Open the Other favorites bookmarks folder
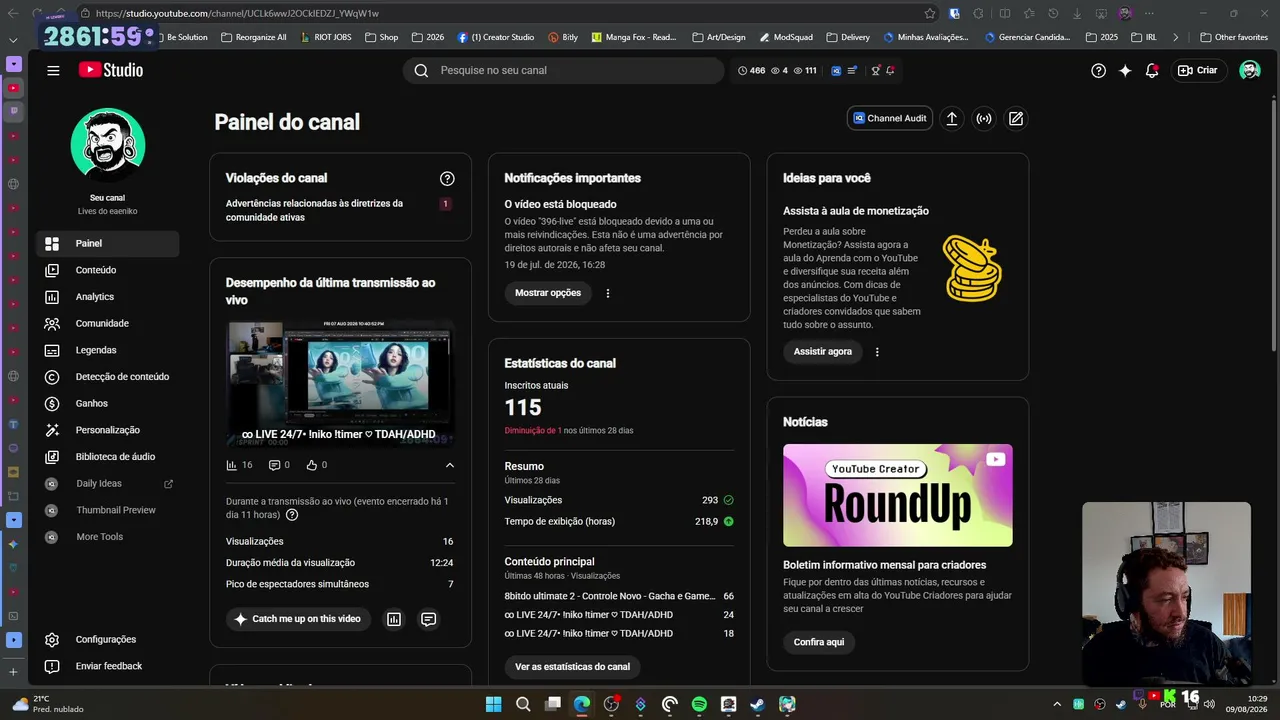Screen dimensions: 1280x720 (1234, 37)
